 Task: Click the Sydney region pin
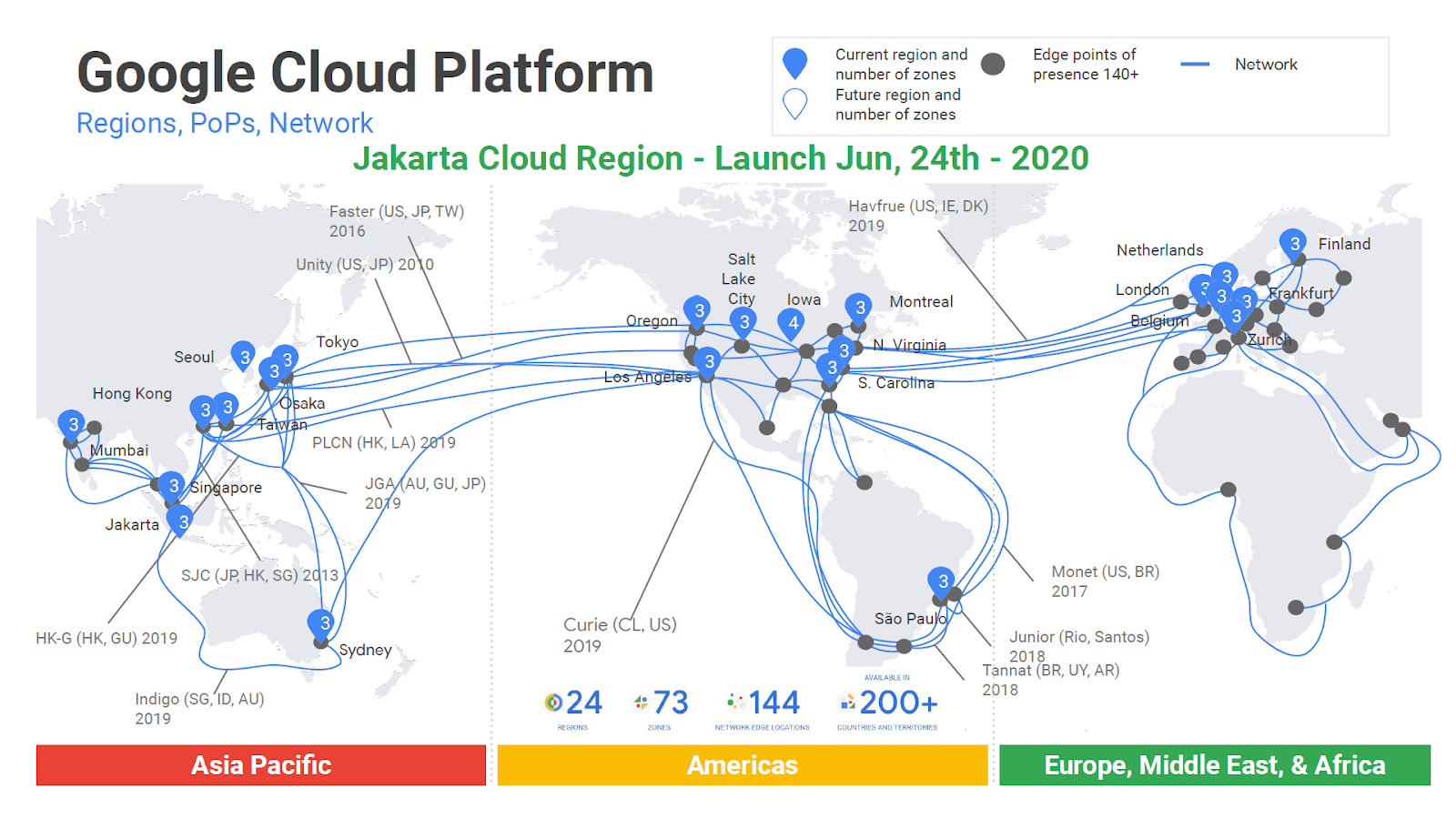pos(321,624)
